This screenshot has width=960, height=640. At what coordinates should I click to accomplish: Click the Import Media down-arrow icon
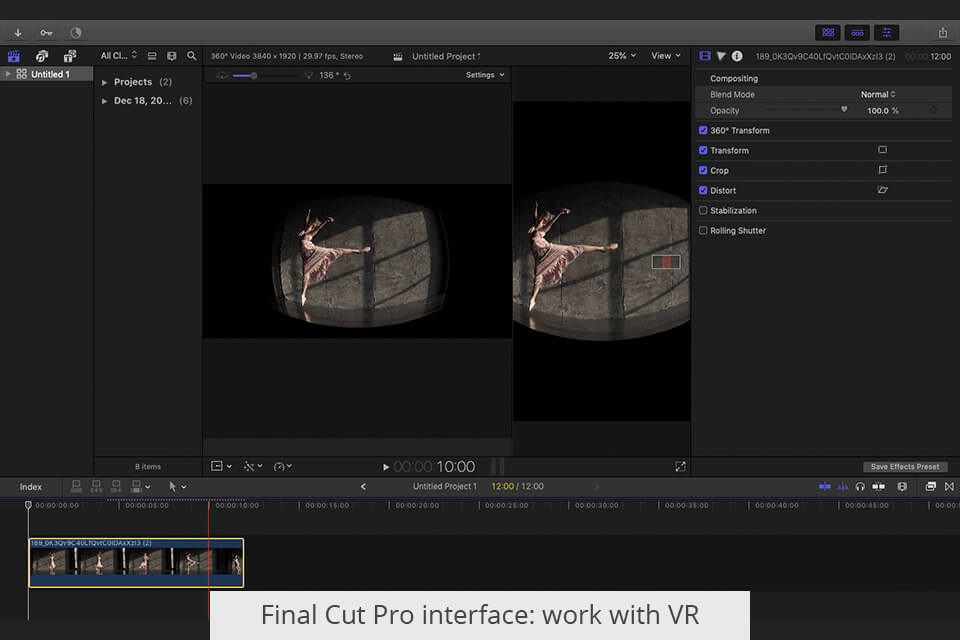point(18,32)
